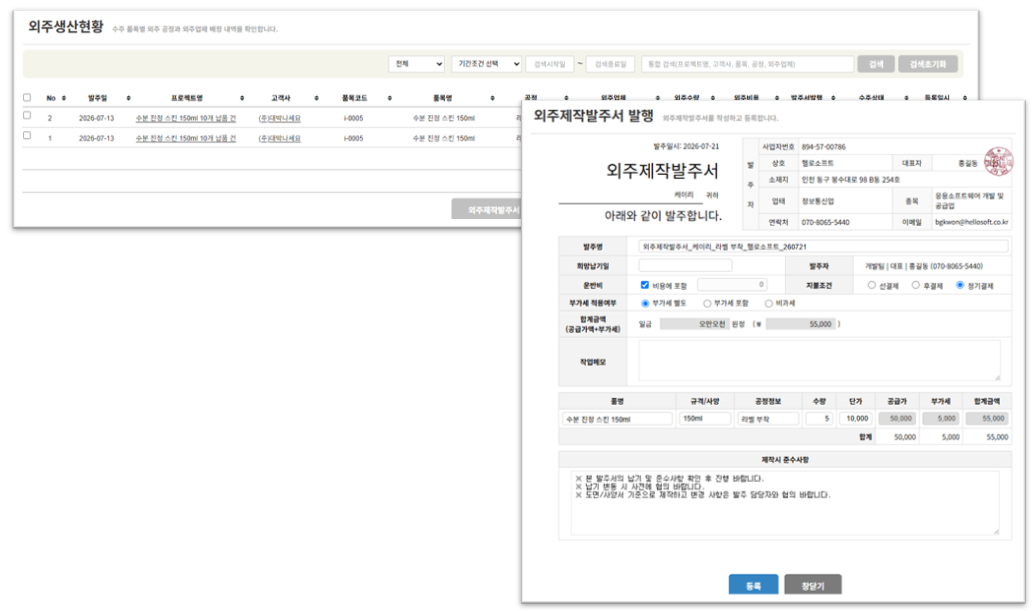Viewport: 1035px width, 611px height.
Task: Sort by 발주일 column sort arrows
Action: 129,98
